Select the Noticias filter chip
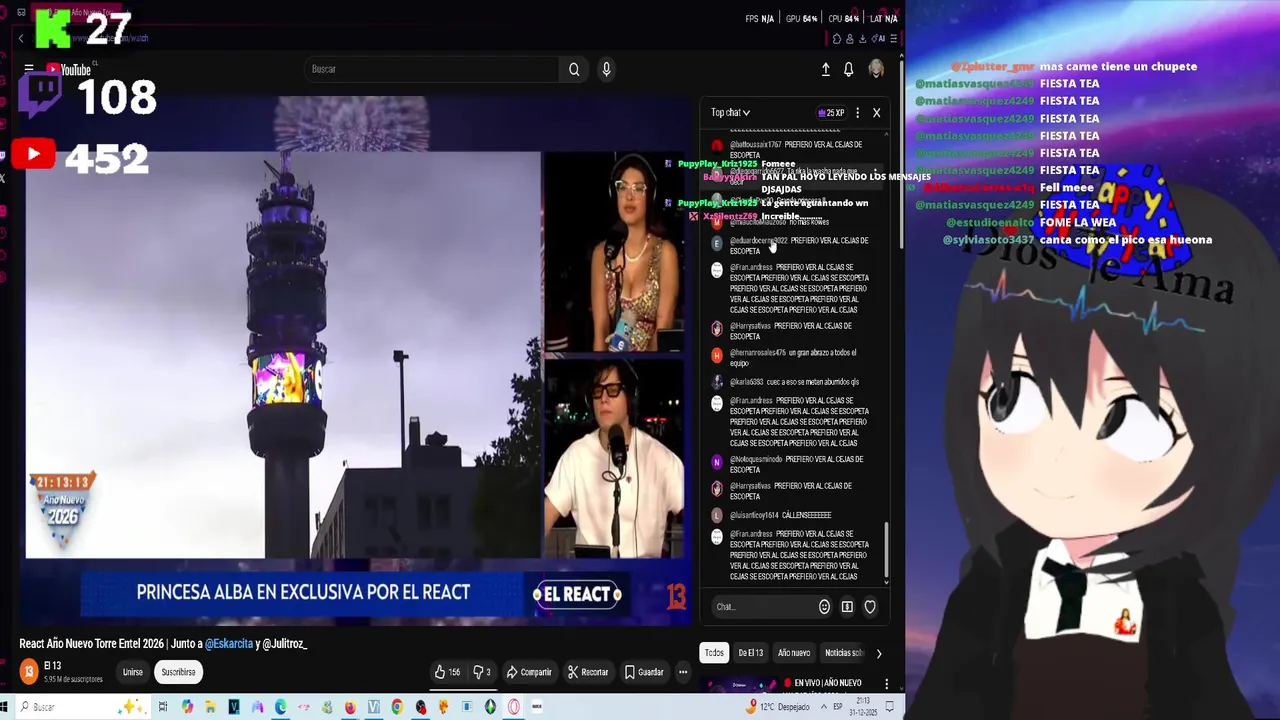Screen dimensions: 1280x720 click(x=844, y=653)
